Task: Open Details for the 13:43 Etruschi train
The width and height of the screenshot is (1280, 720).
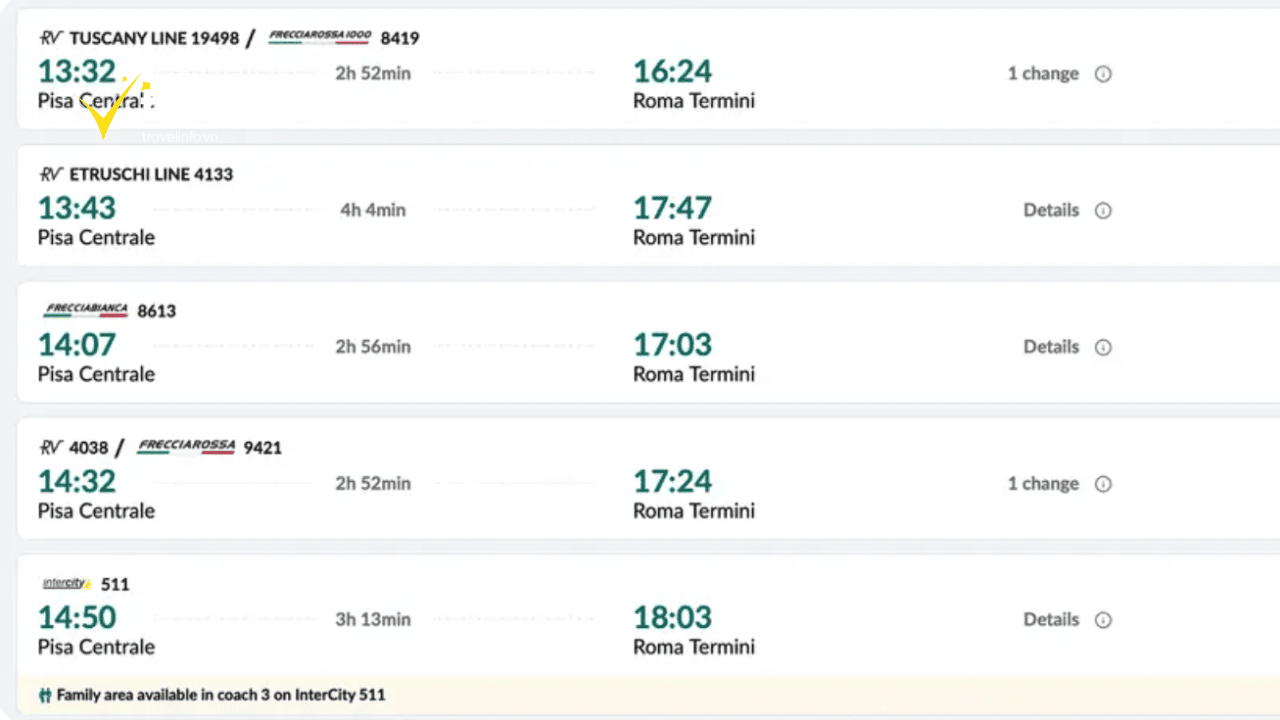Action: [x=1051, y=210]
